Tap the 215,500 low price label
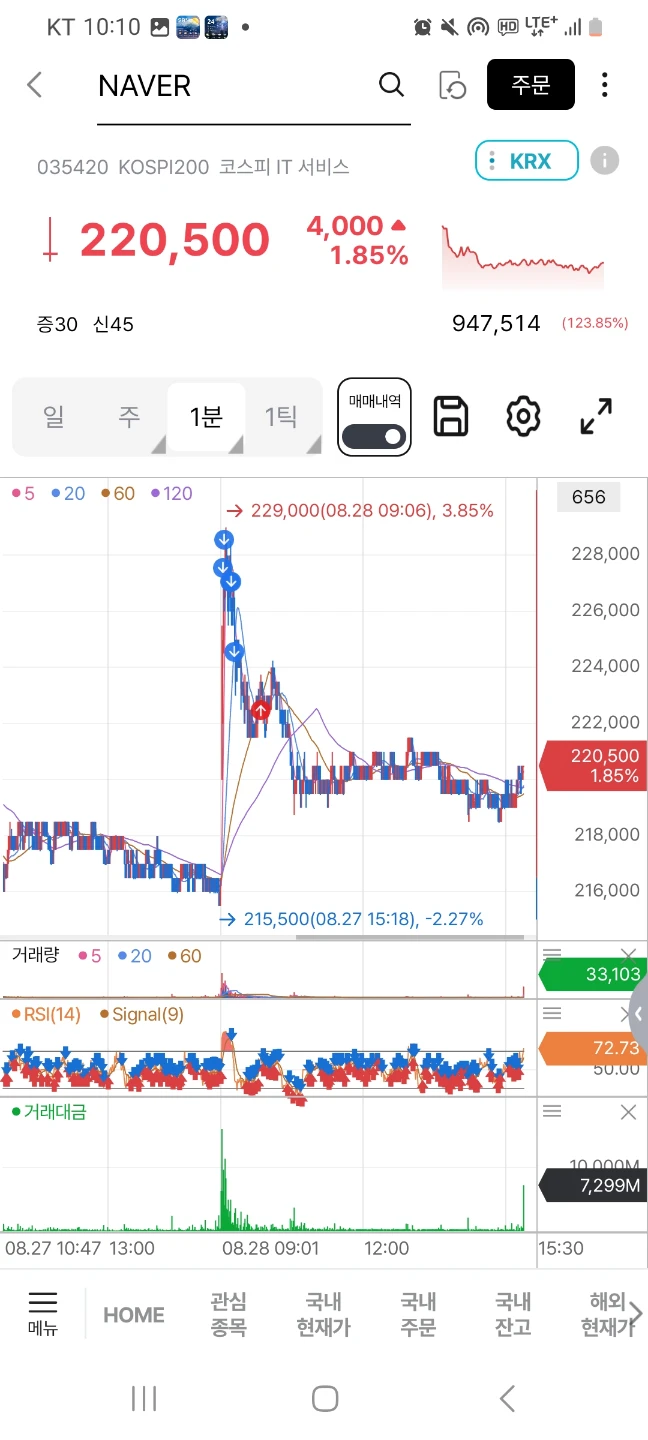This screenshot has height=1440, width=648. click(x=351, y=919)
